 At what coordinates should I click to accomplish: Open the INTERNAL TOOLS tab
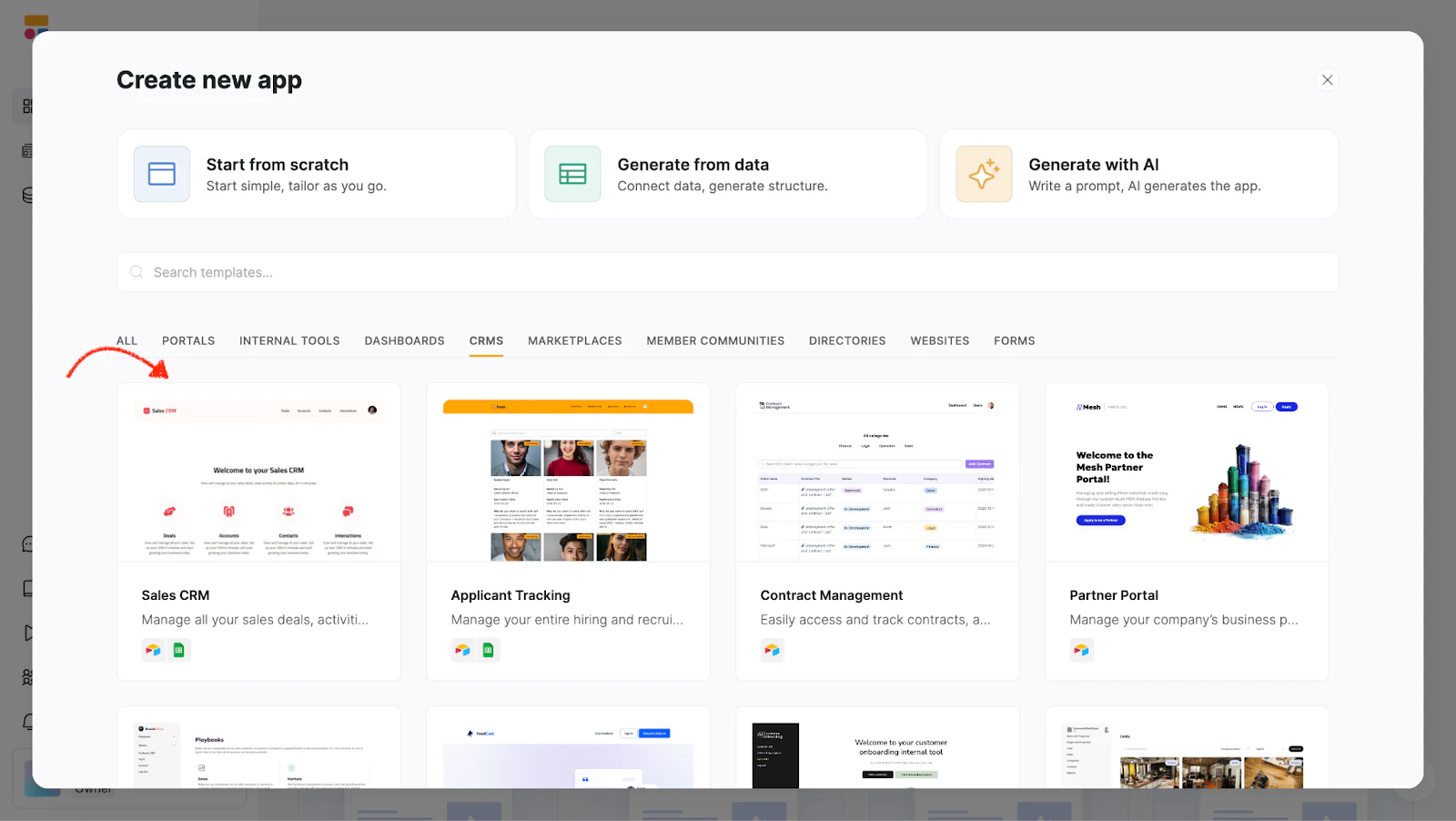[289, 340]
